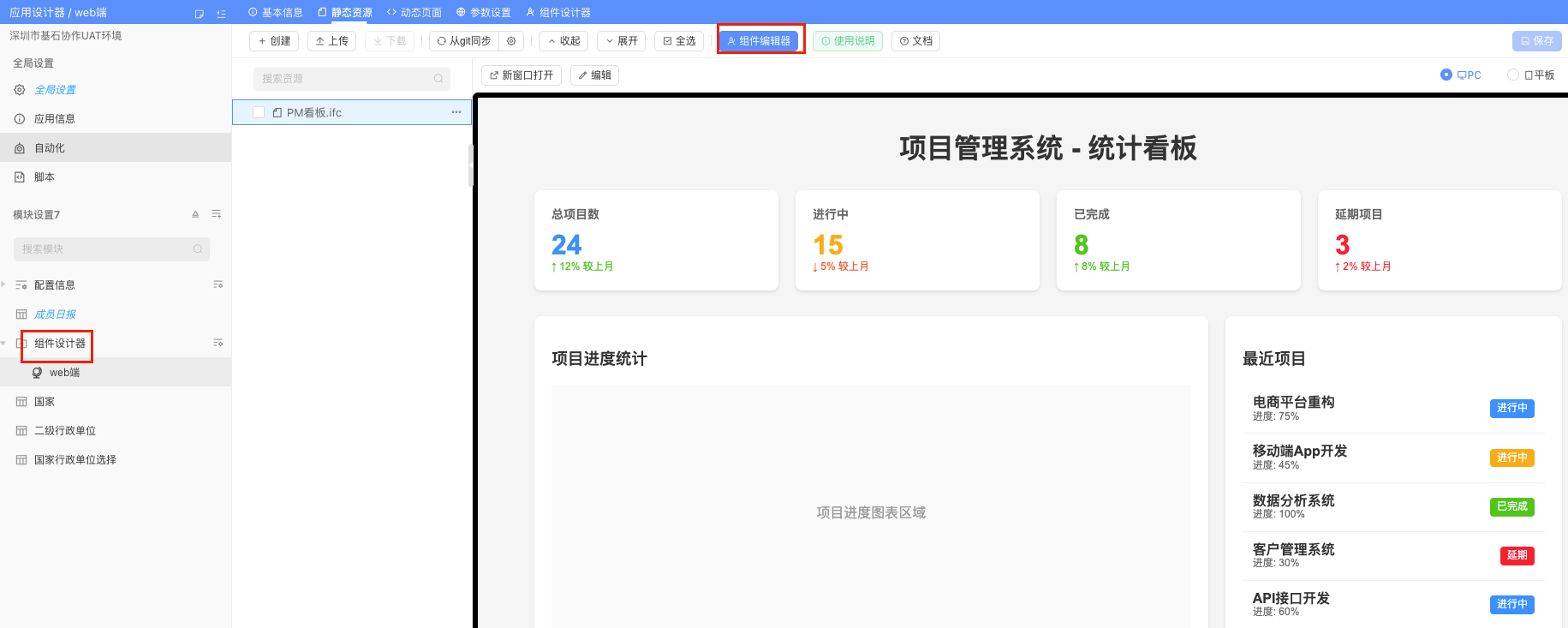The height and width of the screenshot is (628, 1568).
Task: Click the 延期 badge for 客户管理系统
Action: point(1517,555)
